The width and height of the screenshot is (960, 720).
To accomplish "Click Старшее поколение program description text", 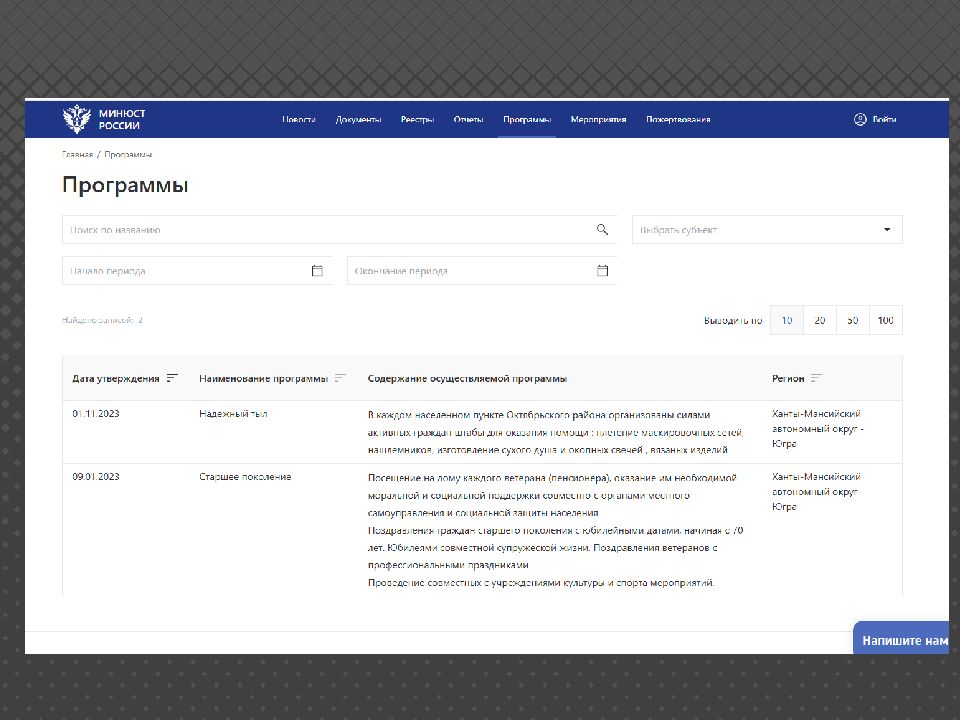I will click(x=555, y=530).
